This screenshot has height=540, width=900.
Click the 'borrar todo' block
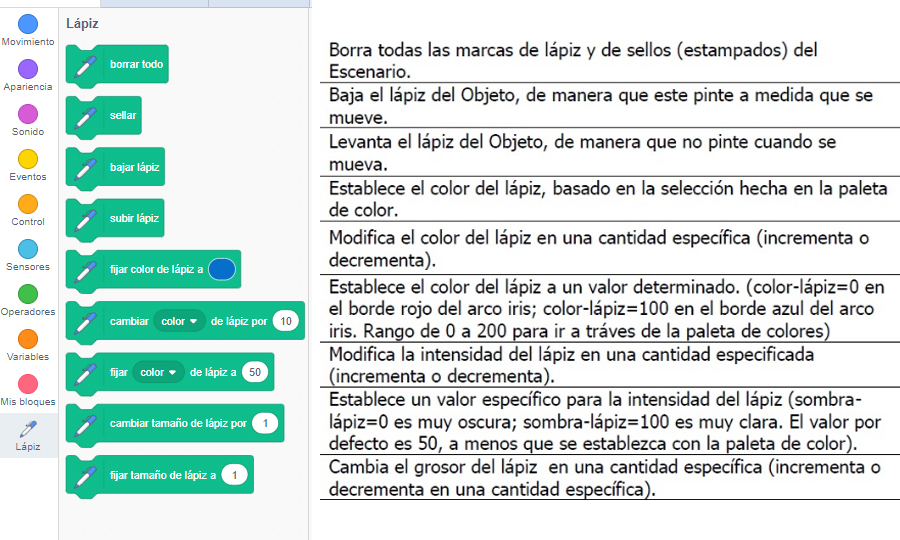(x=136, y=65)
